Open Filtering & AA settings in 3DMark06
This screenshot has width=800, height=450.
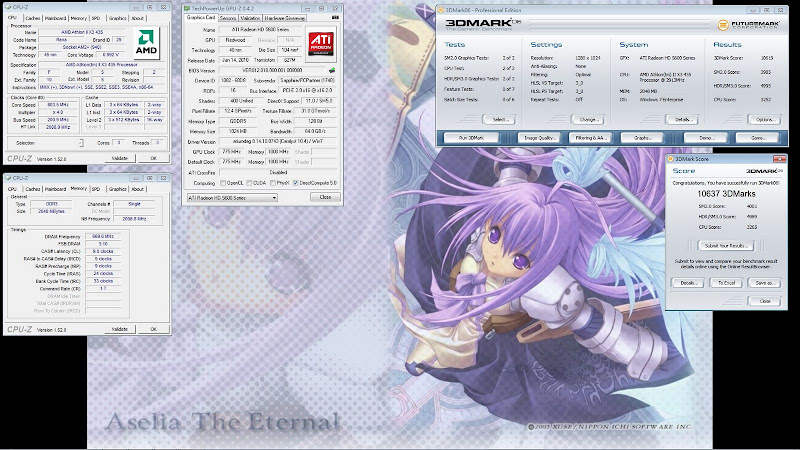click(590, 138)
